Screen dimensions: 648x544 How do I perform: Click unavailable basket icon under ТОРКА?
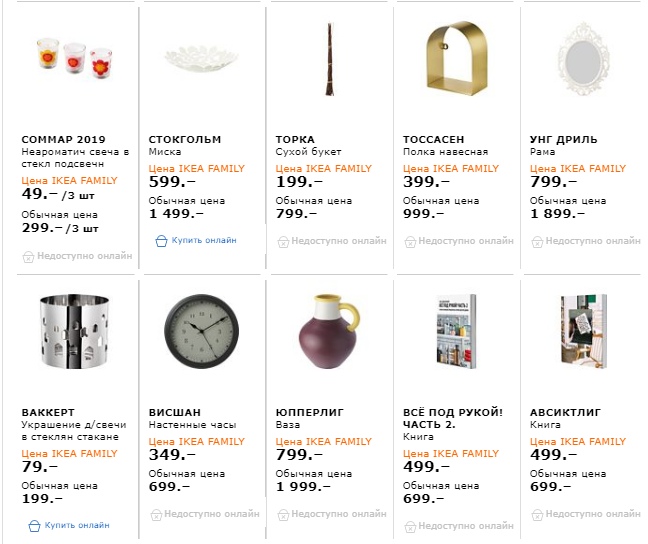click(x=283, y=241)
